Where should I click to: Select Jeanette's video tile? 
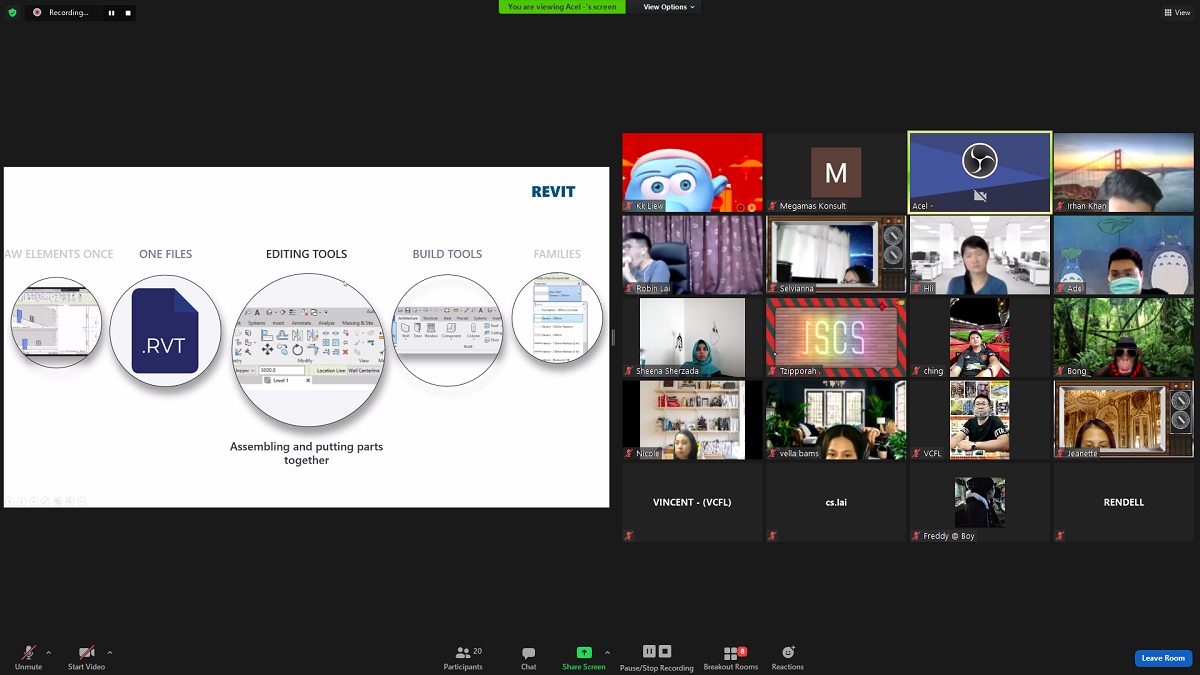click(x=1123, y=420)
